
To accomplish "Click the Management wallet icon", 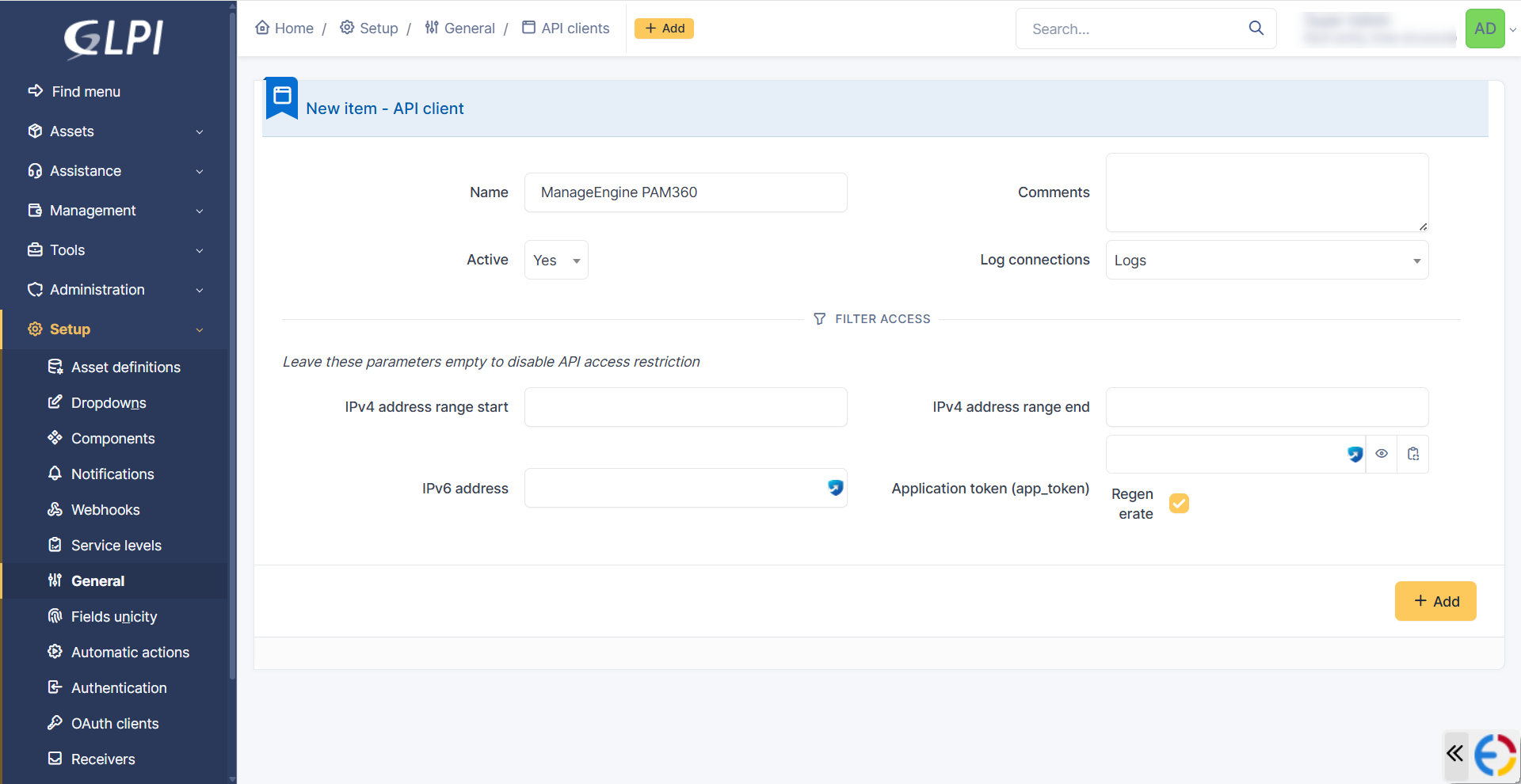I will coord(35,210).
